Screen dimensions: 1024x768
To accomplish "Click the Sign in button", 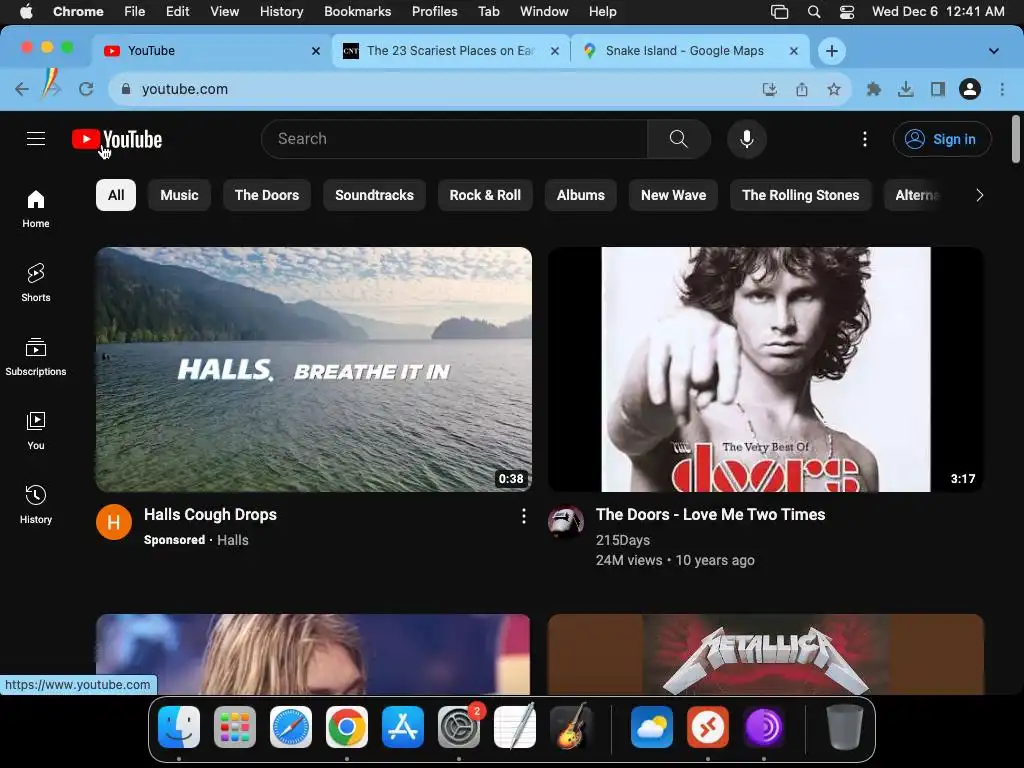I will click(942, 139).
